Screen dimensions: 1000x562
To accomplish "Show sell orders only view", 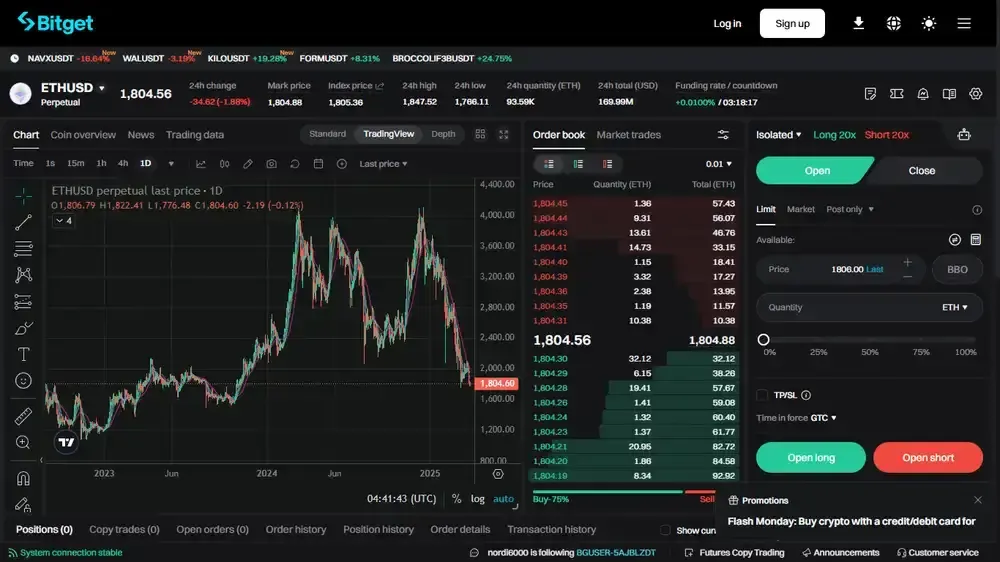I will pos(607,164).
